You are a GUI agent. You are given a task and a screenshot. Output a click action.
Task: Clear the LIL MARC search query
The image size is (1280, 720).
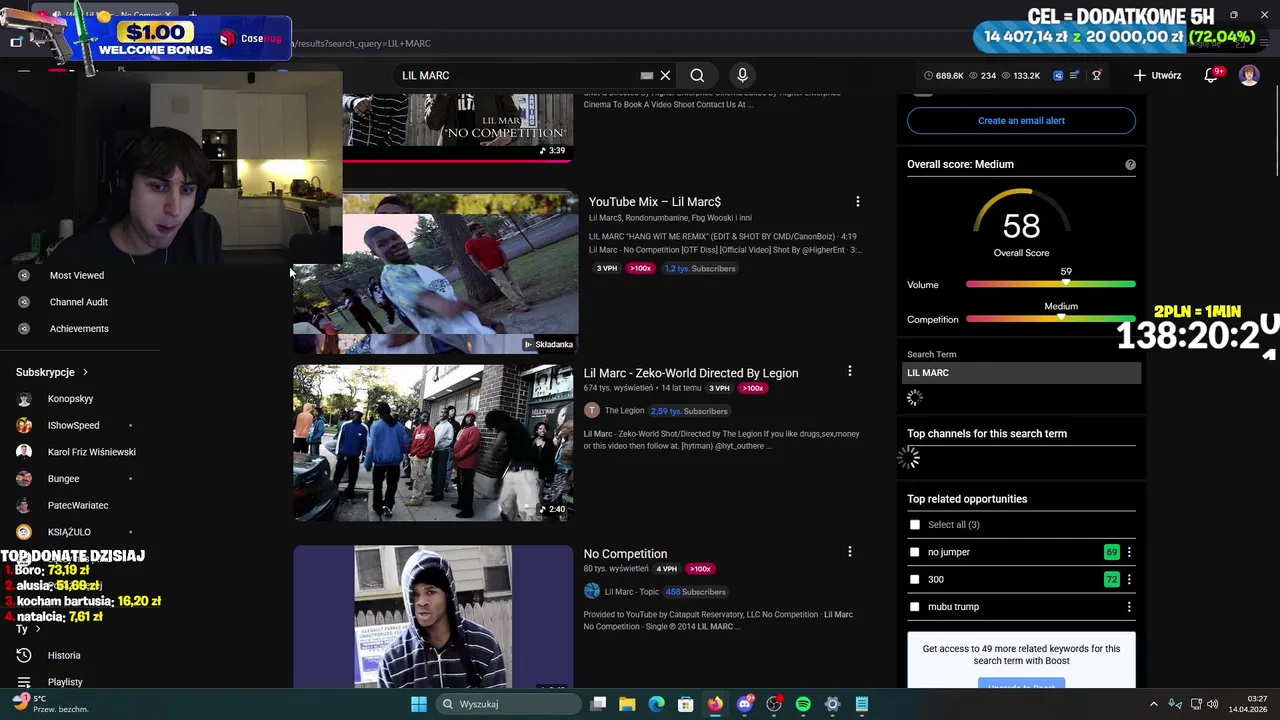pos(665,75)
